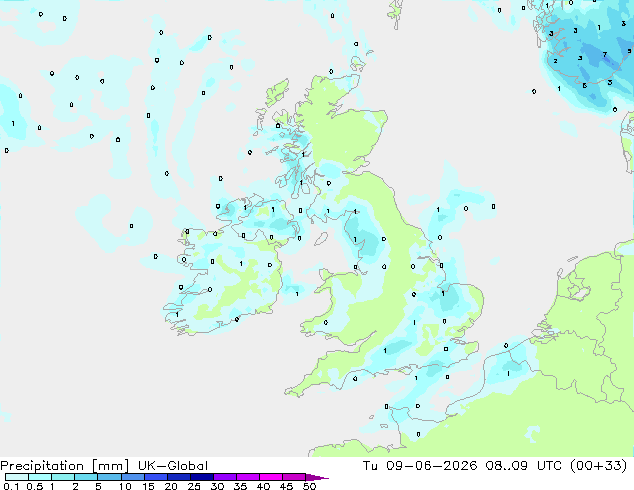
Task: Click the '10' legend scale value
Action: [125, 486]
